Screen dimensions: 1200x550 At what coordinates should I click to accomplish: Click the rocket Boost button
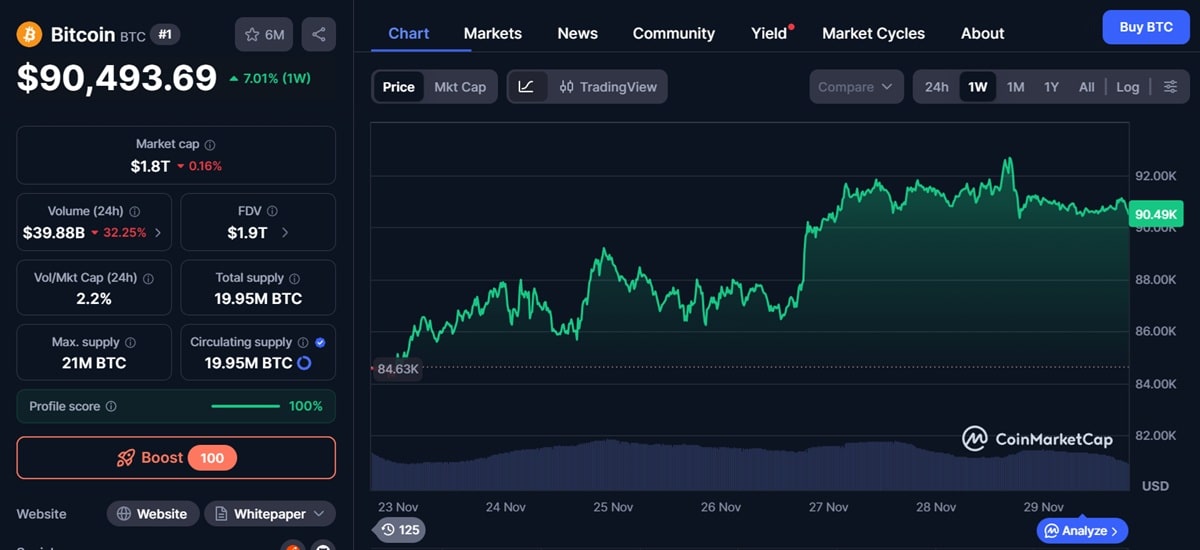click(176, 458)
